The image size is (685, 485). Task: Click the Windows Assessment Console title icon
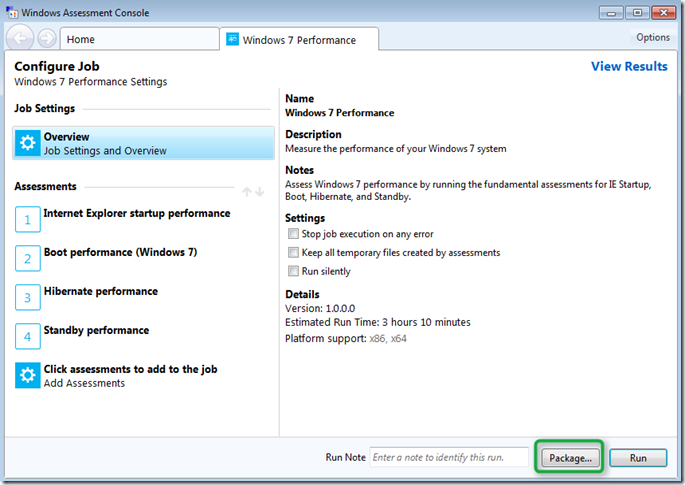(x=12, y=12)
